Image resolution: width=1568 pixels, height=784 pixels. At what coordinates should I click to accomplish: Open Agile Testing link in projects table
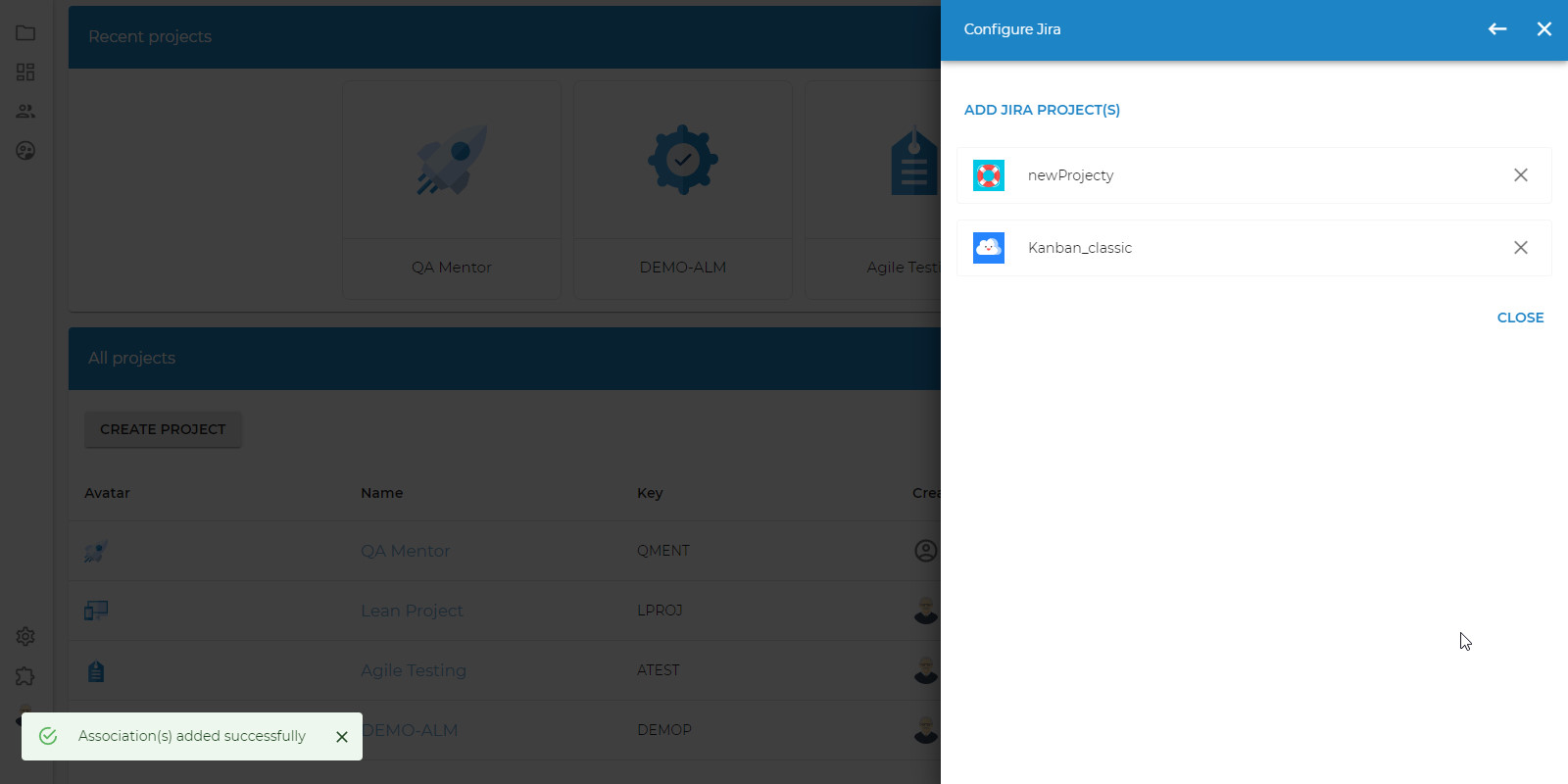tap(414, 670)
